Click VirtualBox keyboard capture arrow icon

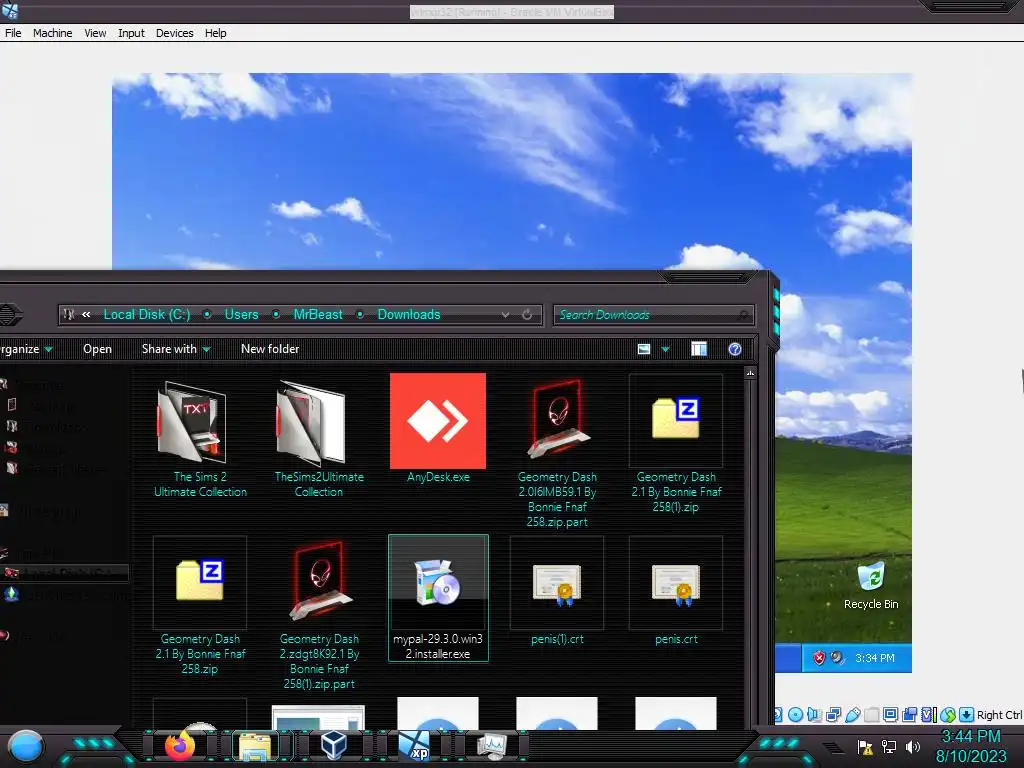pyautogui.click(x=966, y=714)
